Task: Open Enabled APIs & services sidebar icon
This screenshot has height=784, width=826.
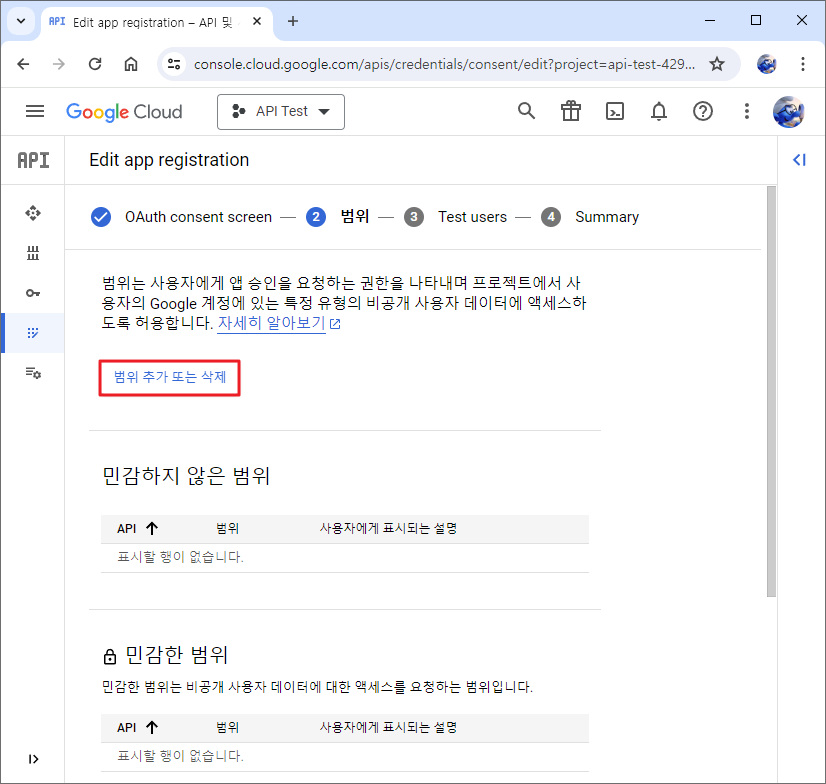Action: click(33, 213)
